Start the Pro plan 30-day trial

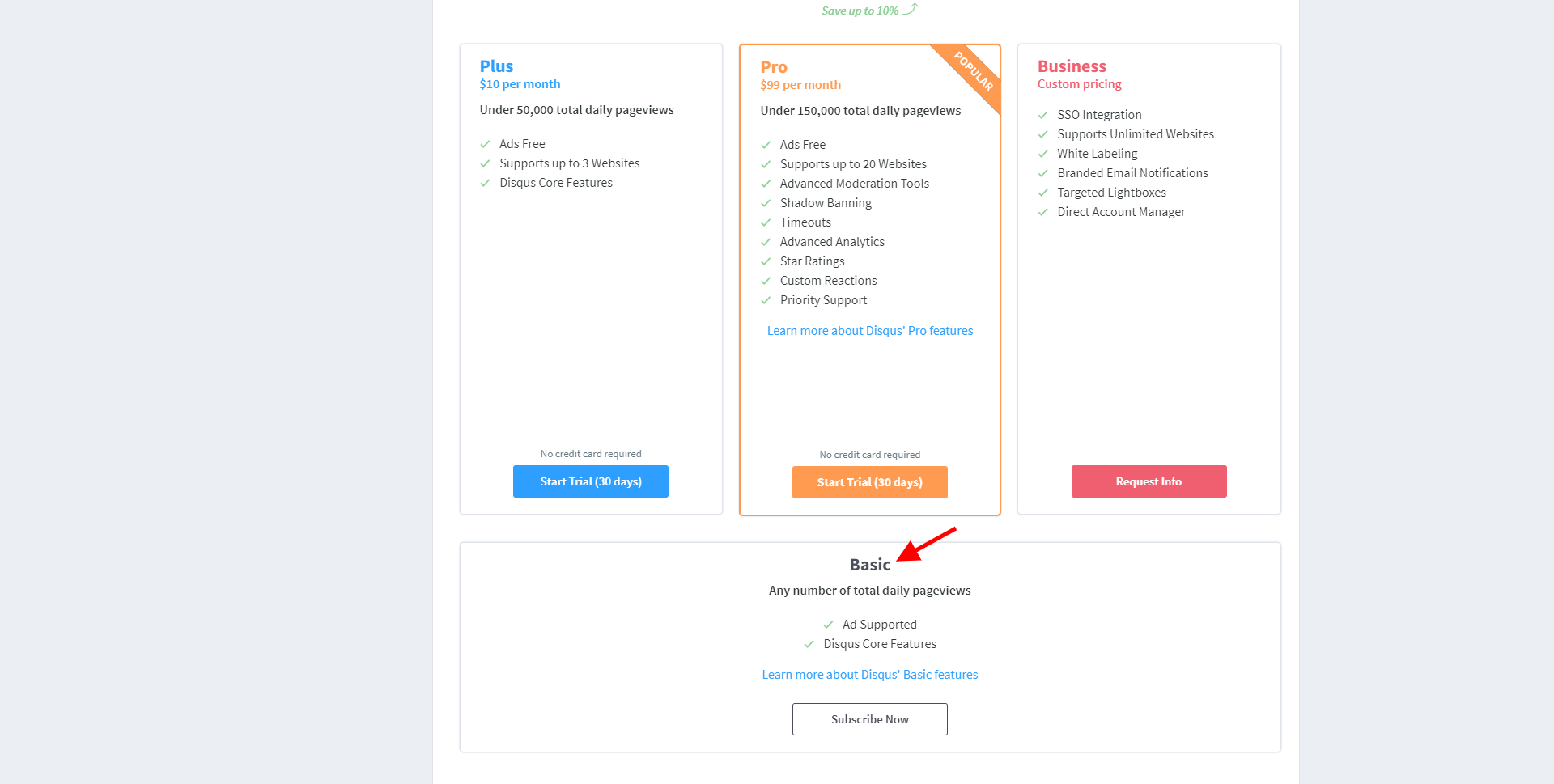point(870,482)
